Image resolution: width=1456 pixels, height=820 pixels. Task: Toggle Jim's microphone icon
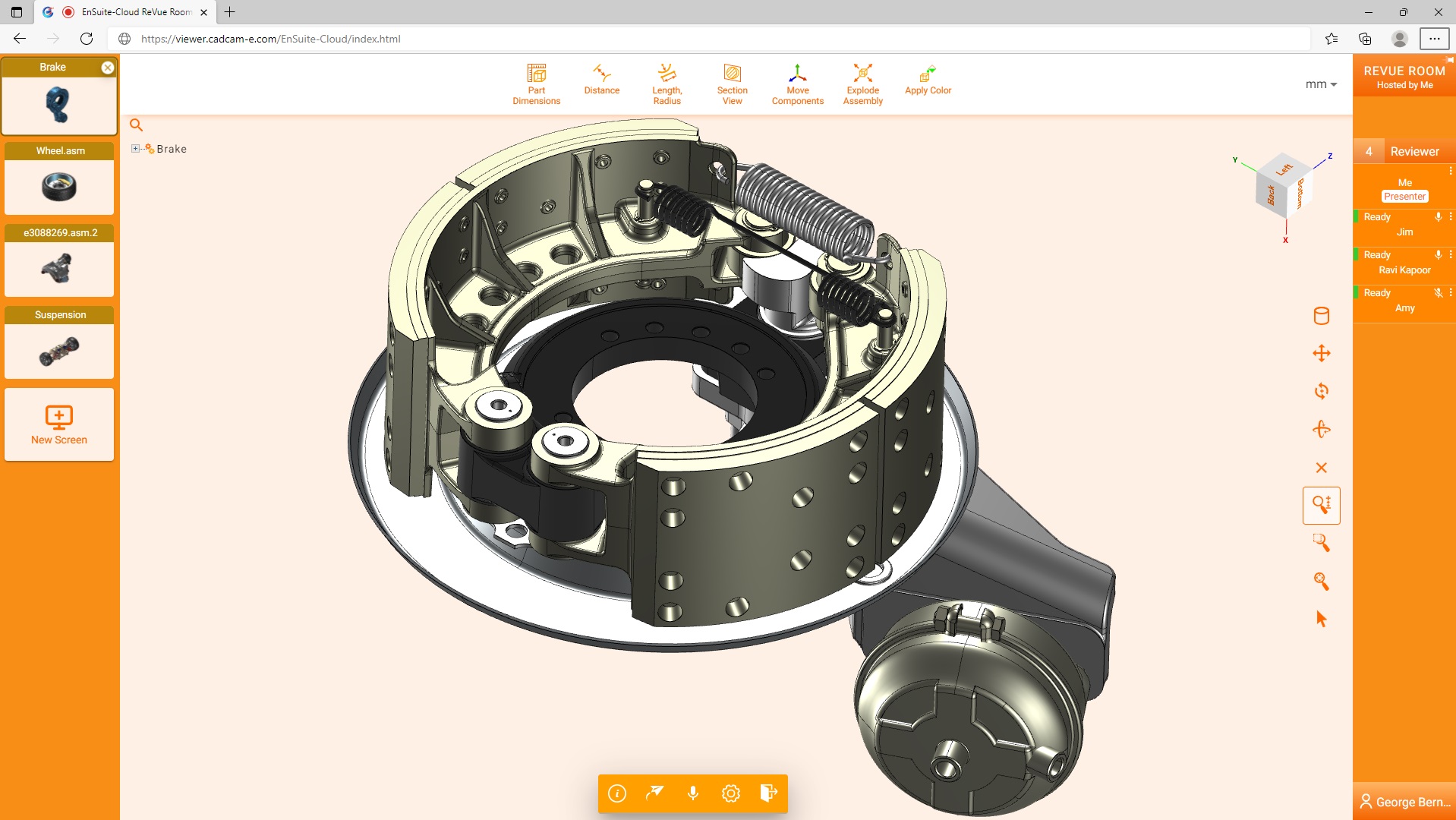[1439, 217]
